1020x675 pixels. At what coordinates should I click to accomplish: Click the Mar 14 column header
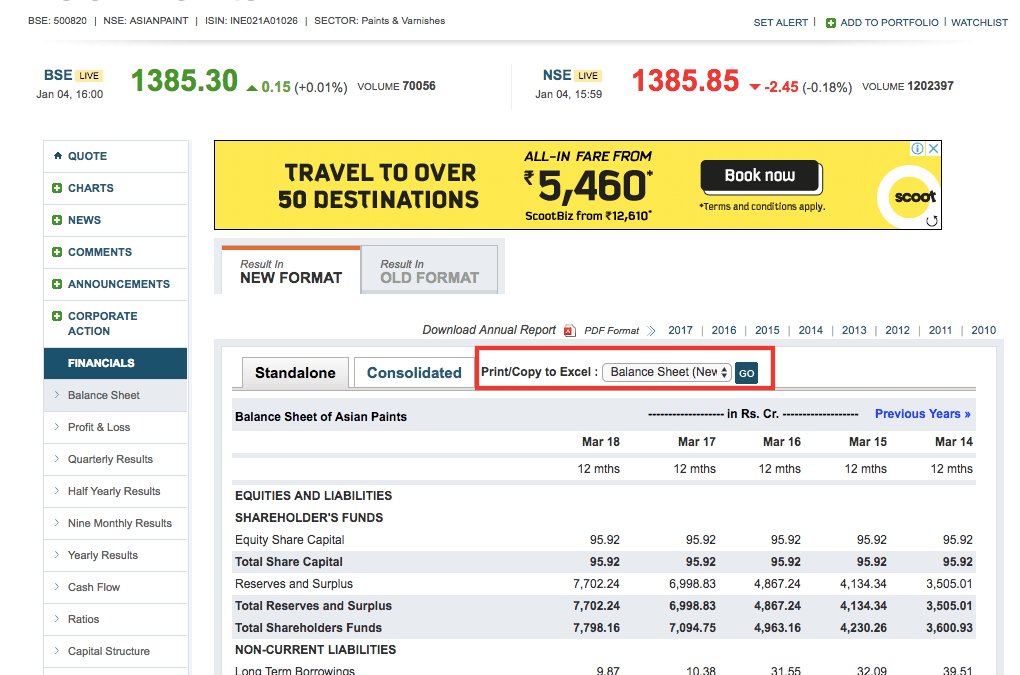click(x=954, y=442)
